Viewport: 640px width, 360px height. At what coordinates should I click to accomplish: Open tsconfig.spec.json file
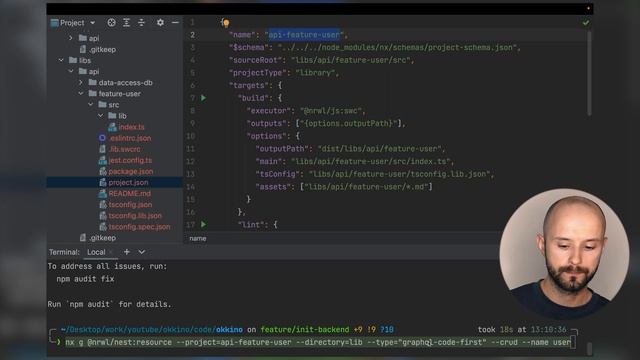click(x=139, y=227)
